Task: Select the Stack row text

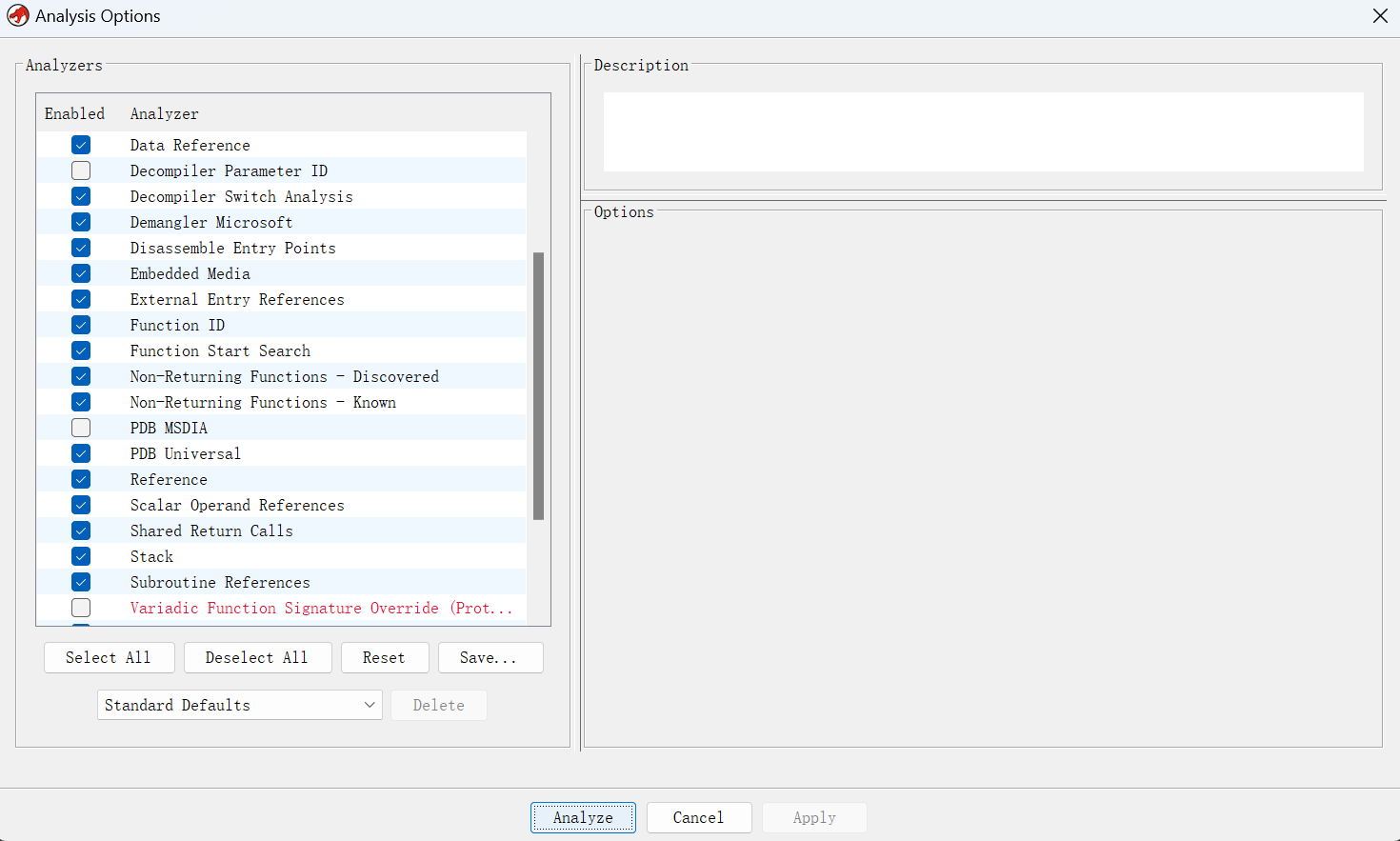Action: click(x=151, y=556)
